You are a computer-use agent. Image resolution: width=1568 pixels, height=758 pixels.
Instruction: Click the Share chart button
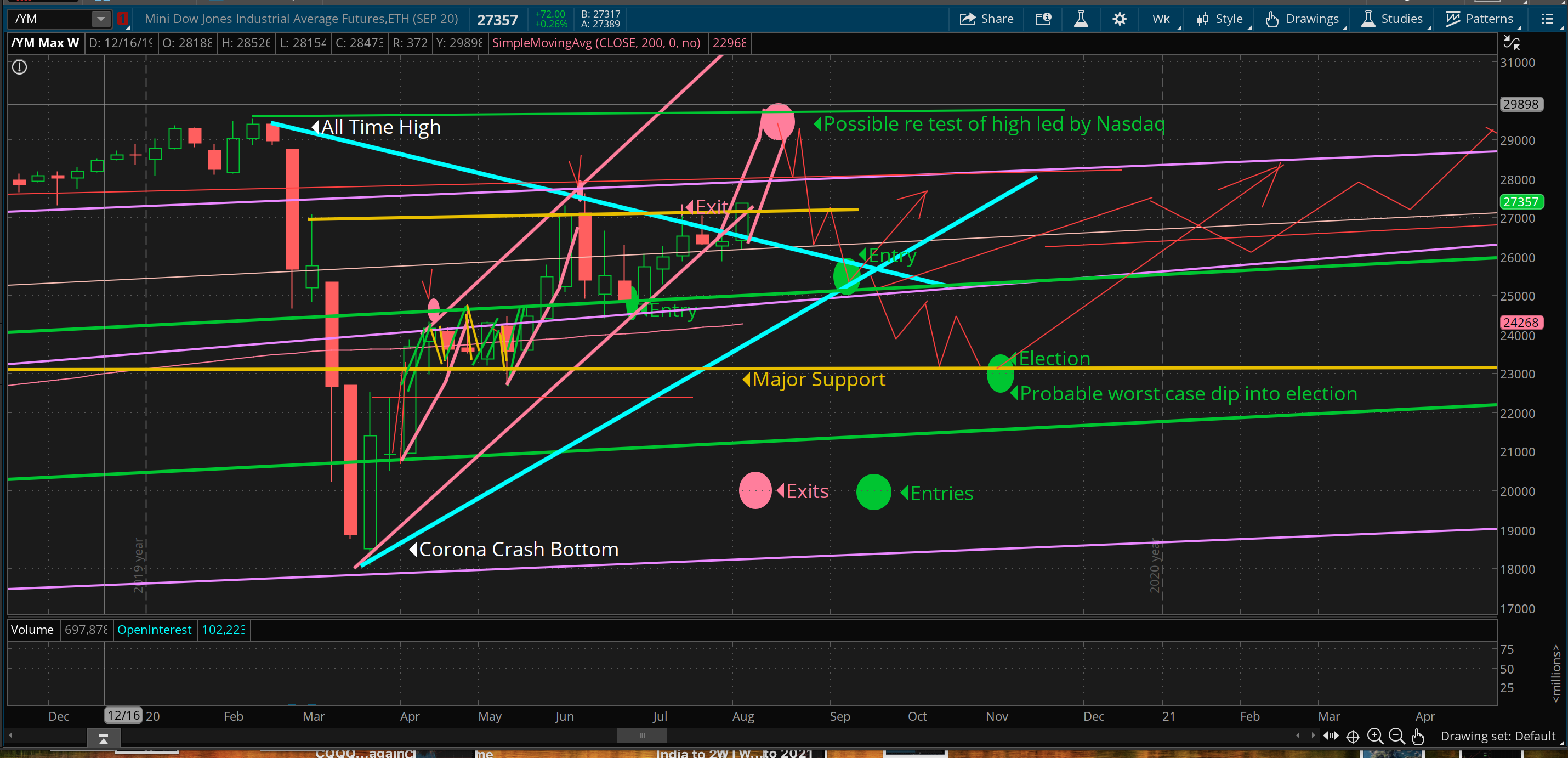[x=986, y=19]
